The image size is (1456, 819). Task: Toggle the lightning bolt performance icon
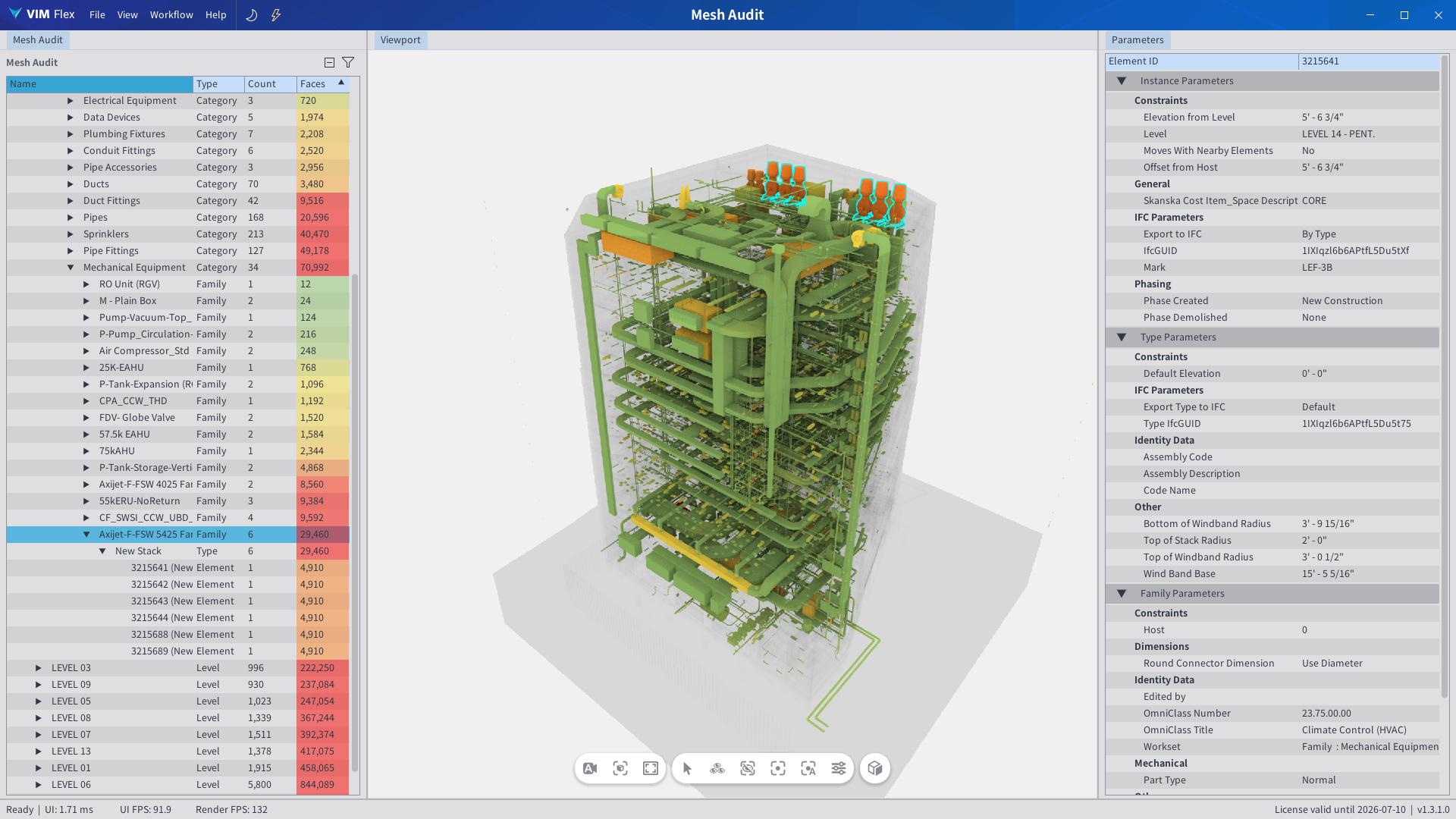(276, 14)
